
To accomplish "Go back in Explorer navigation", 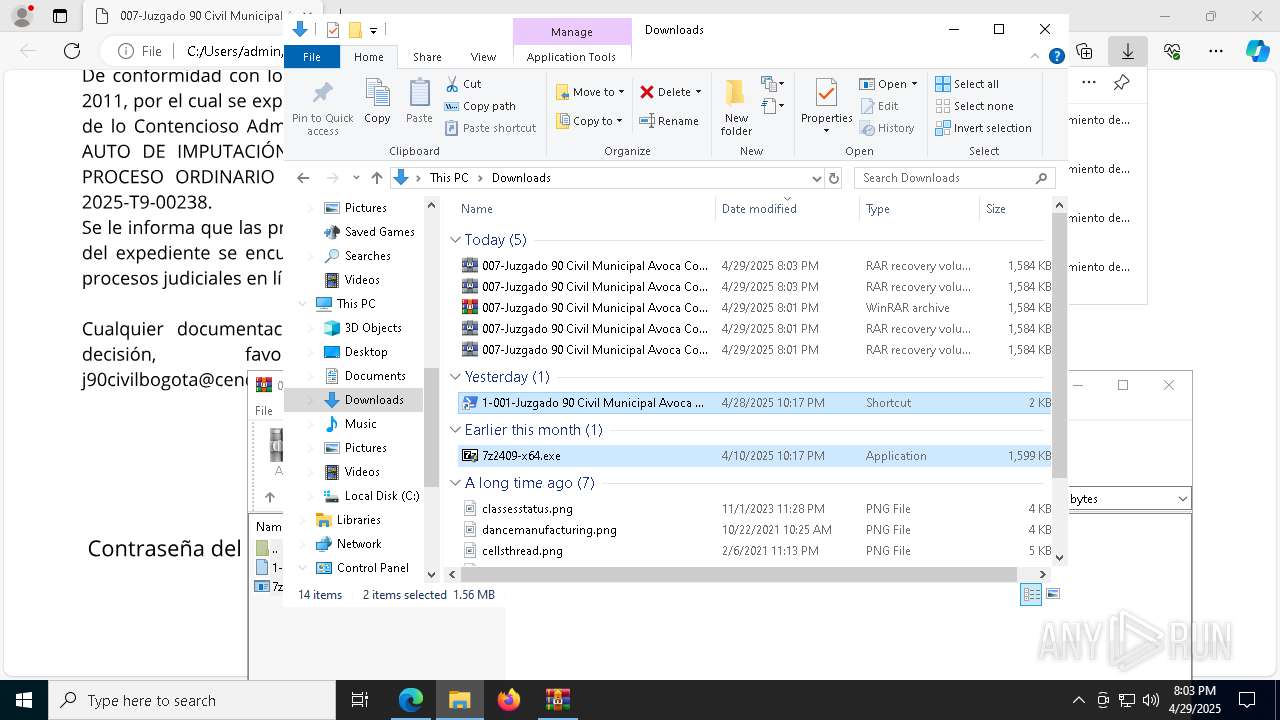I will [x=303, y=178].
